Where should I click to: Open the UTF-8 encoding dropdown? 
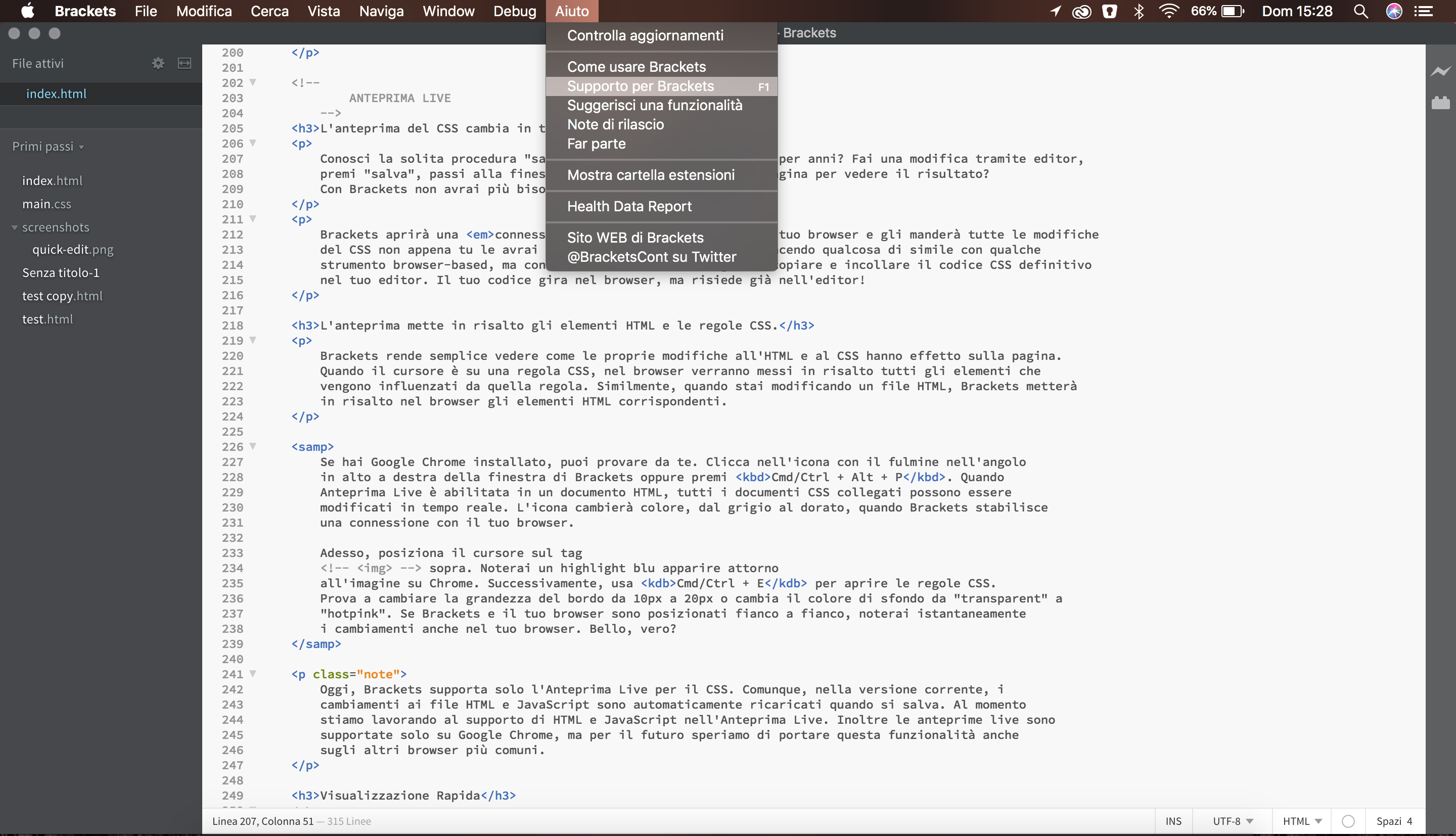click(1232, 821)
